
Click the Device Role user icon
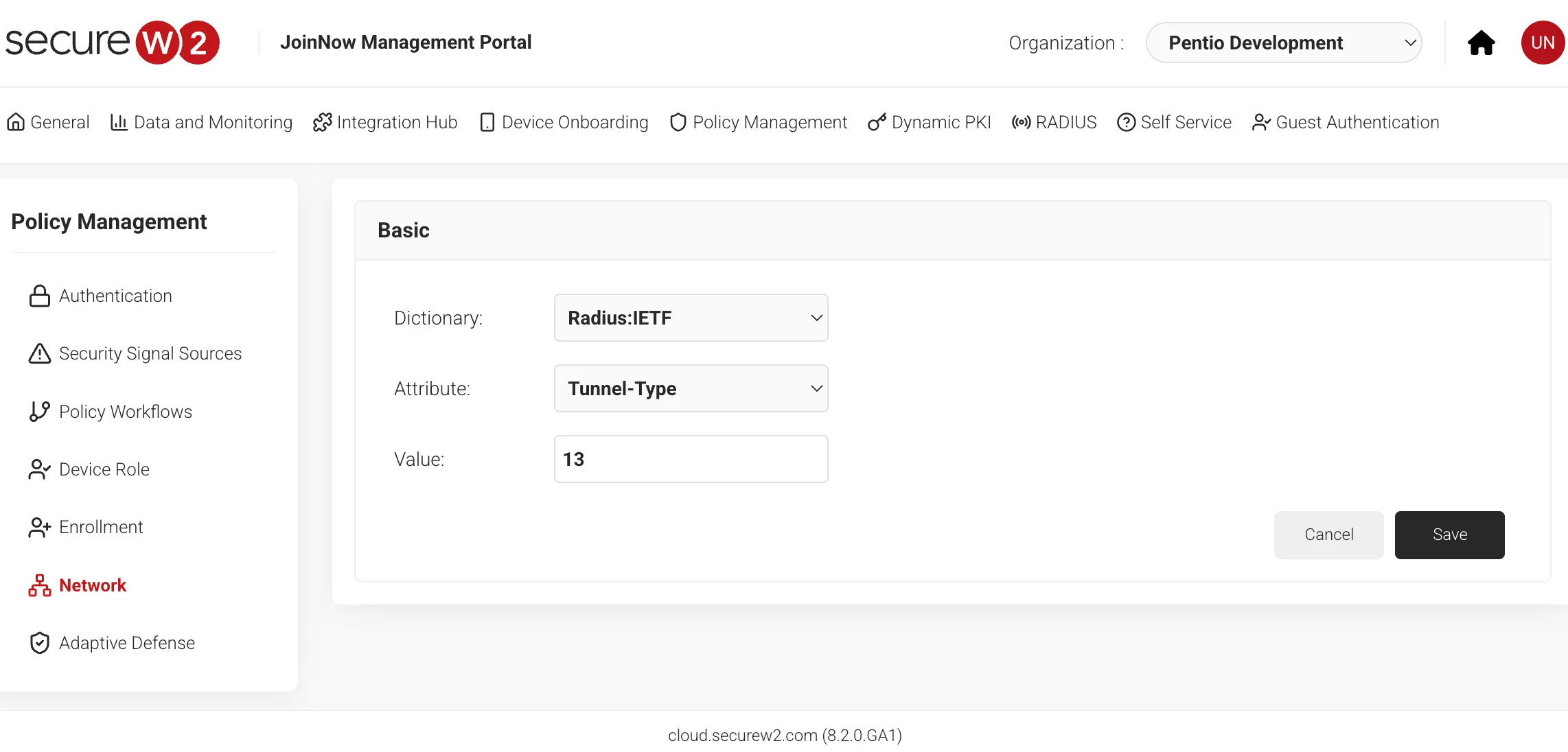(x=39, y=469)
